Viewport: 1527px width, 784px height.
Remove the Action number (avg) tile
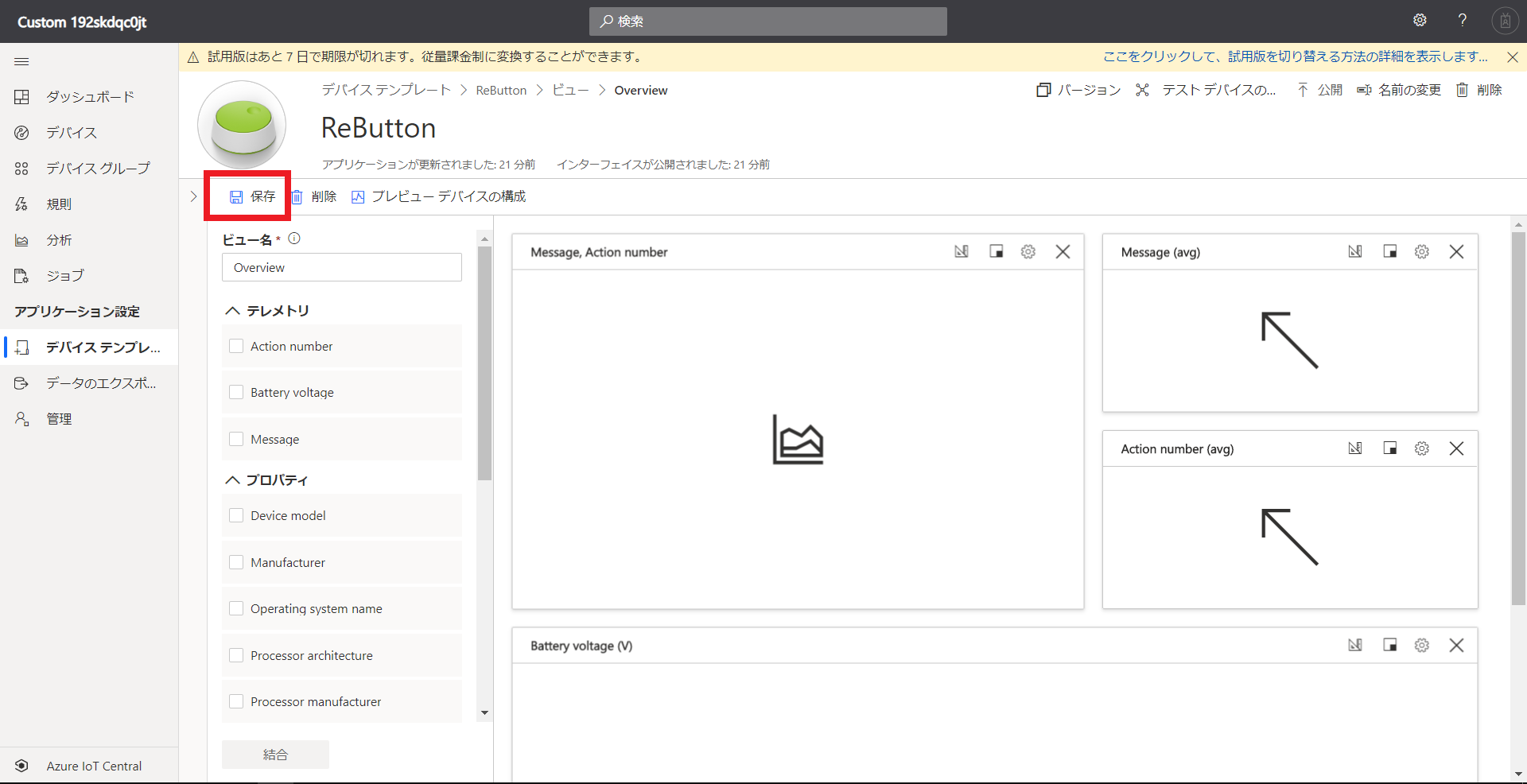click(1456, 449)
